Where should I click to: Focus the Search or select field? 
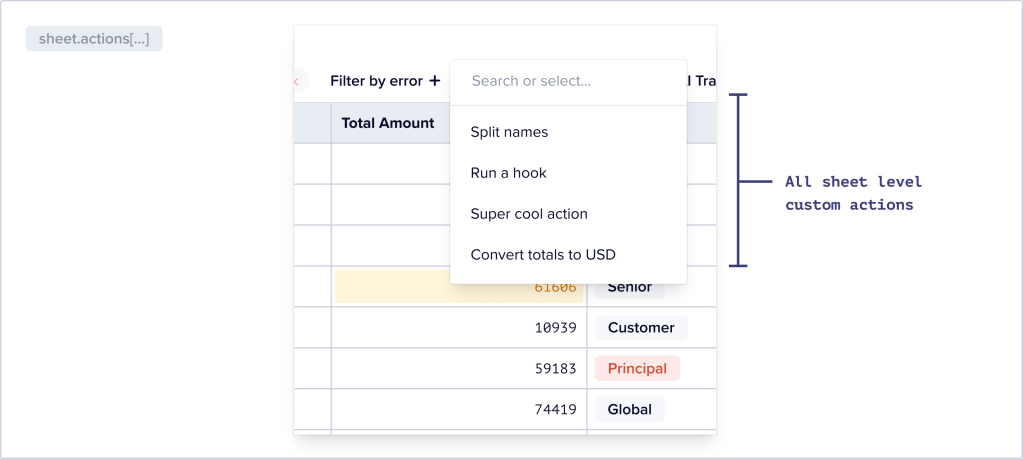click(568, 81)
